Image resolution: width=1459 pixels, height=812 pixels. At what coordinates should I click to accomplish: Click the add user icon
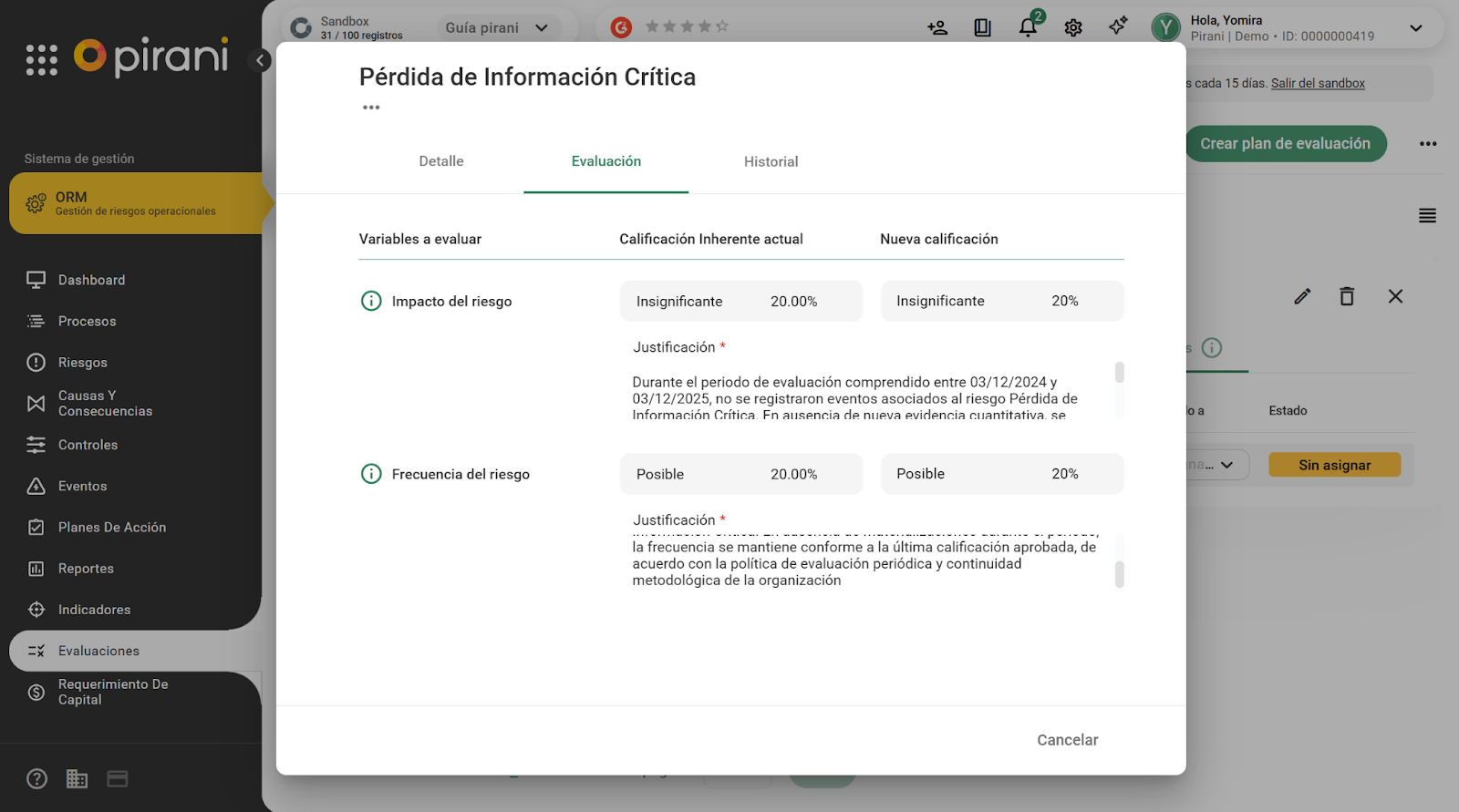(x=937, y=27)
